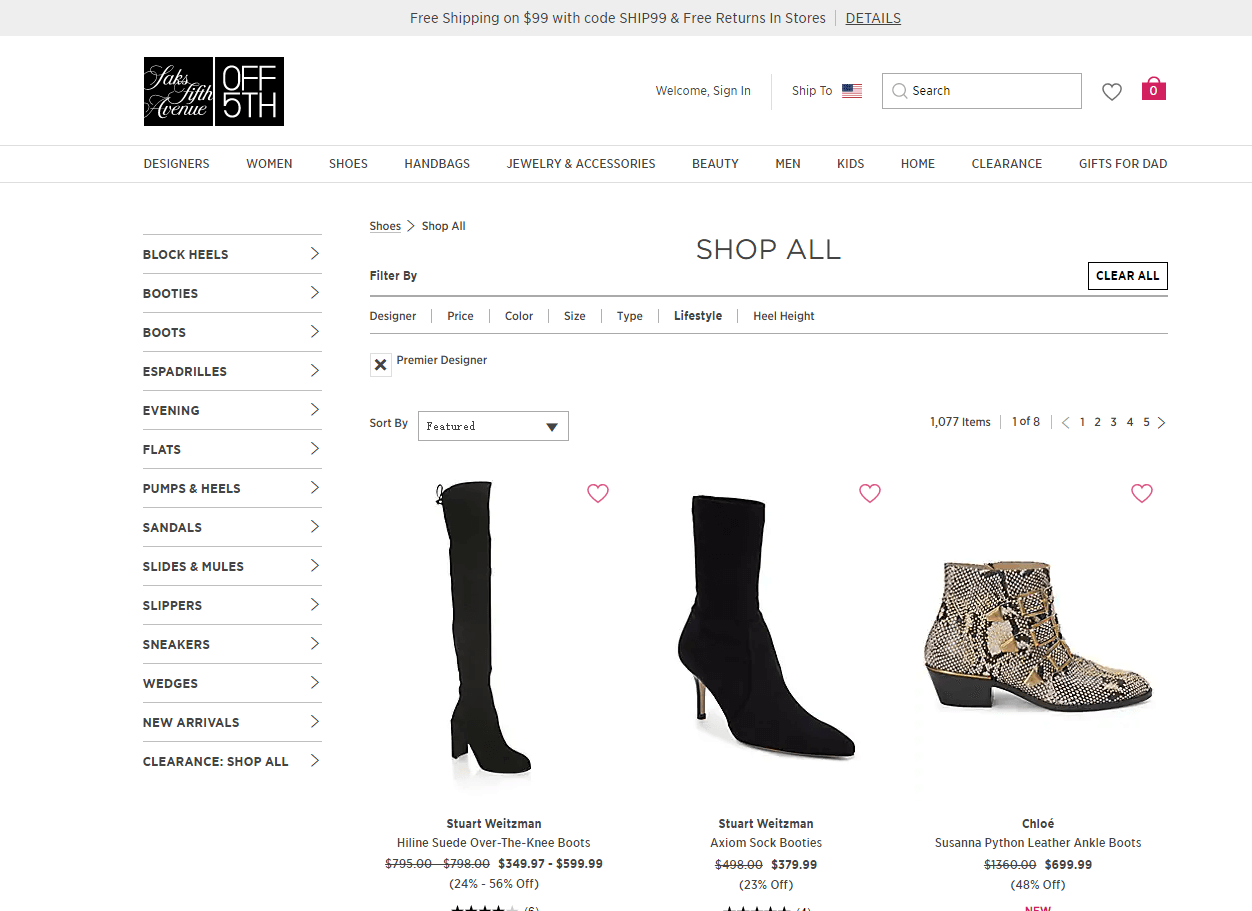Click the Axiom Sock Booties title
This screenshot has height=911, width=1252.
766,843
